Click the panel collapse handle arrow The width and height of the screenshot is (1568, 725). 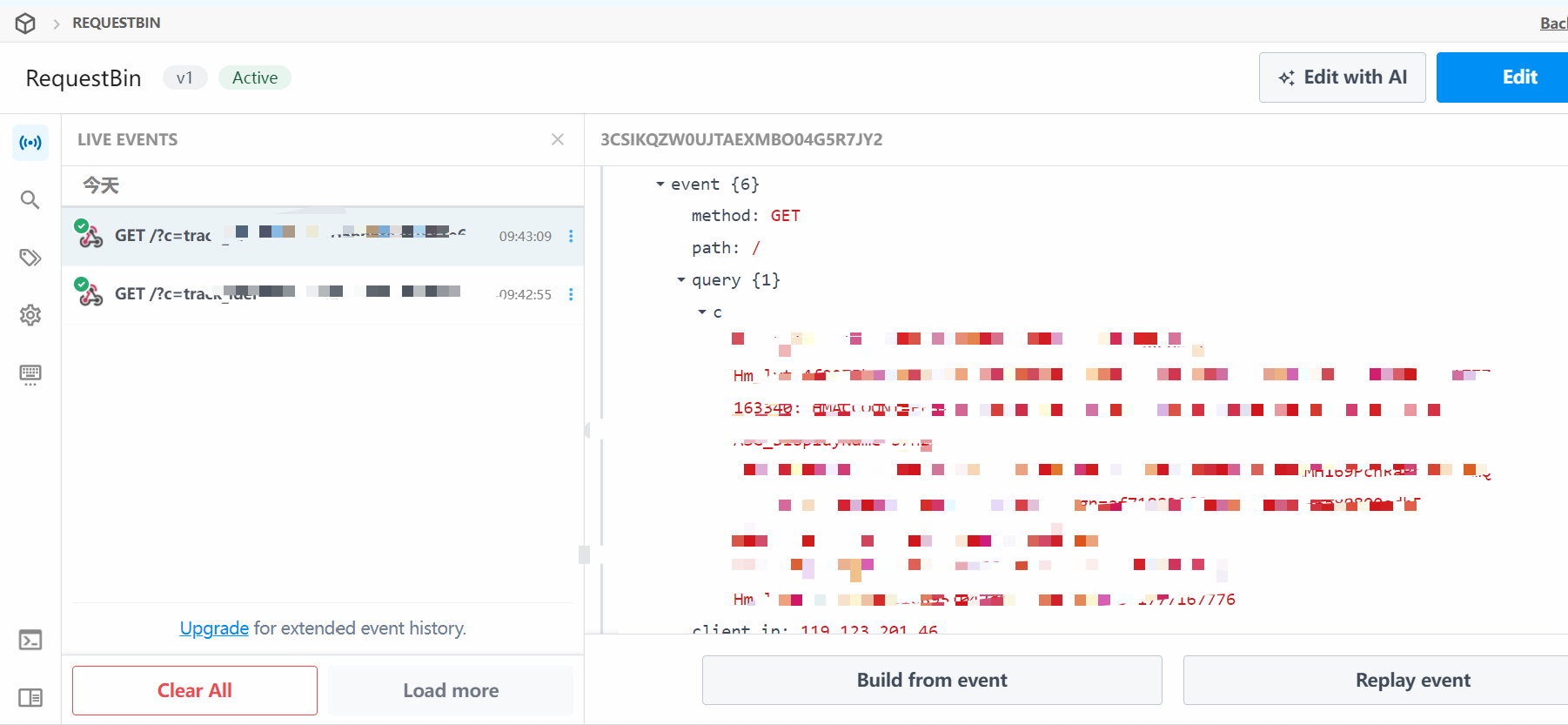(x=587, y=430)
